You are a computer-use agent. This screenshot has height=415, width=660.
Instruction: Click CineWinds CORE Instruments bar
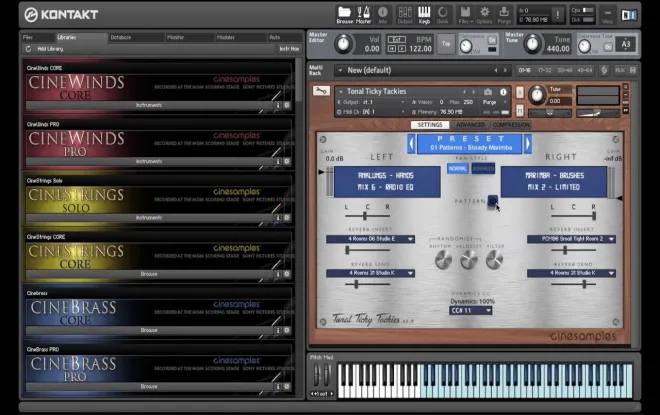click(x=149, y=105)
